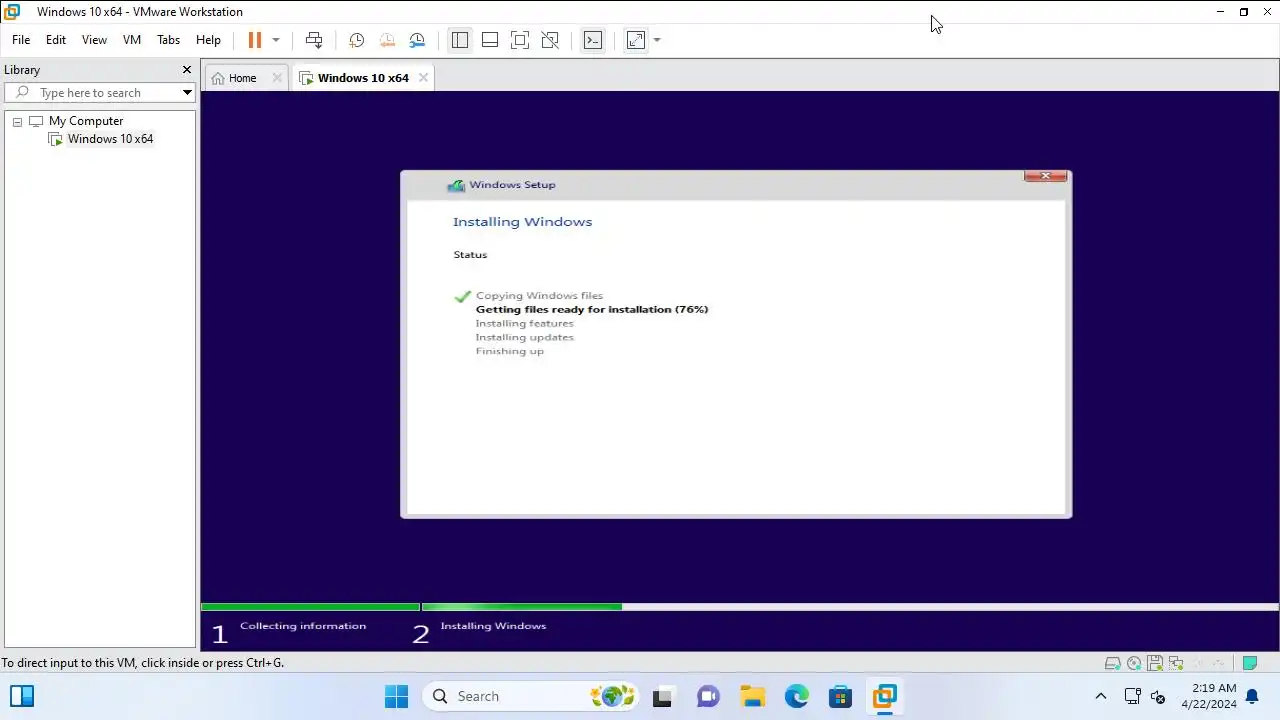
Task: Click 'Getting files ready for installation' status
Action: click(x=592, y=309)
